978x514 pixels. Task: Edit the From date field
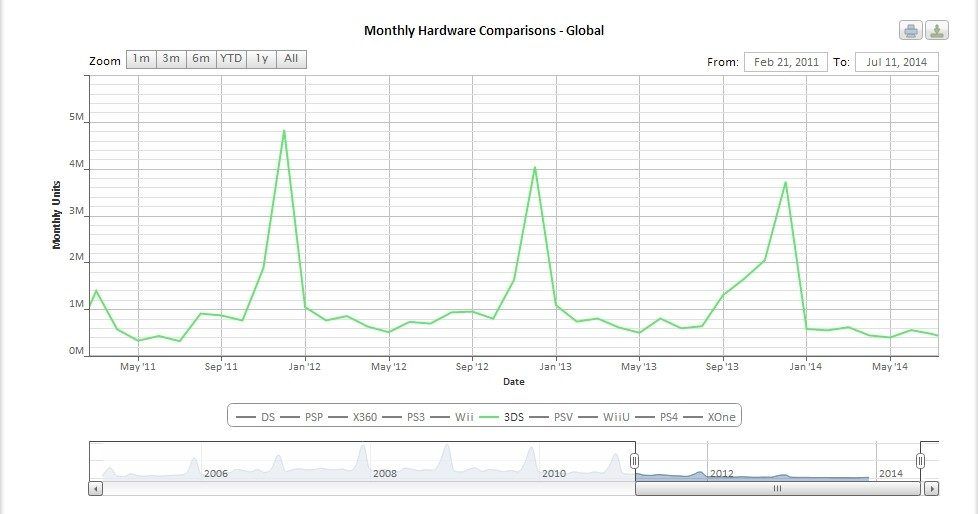pos(785,62)
